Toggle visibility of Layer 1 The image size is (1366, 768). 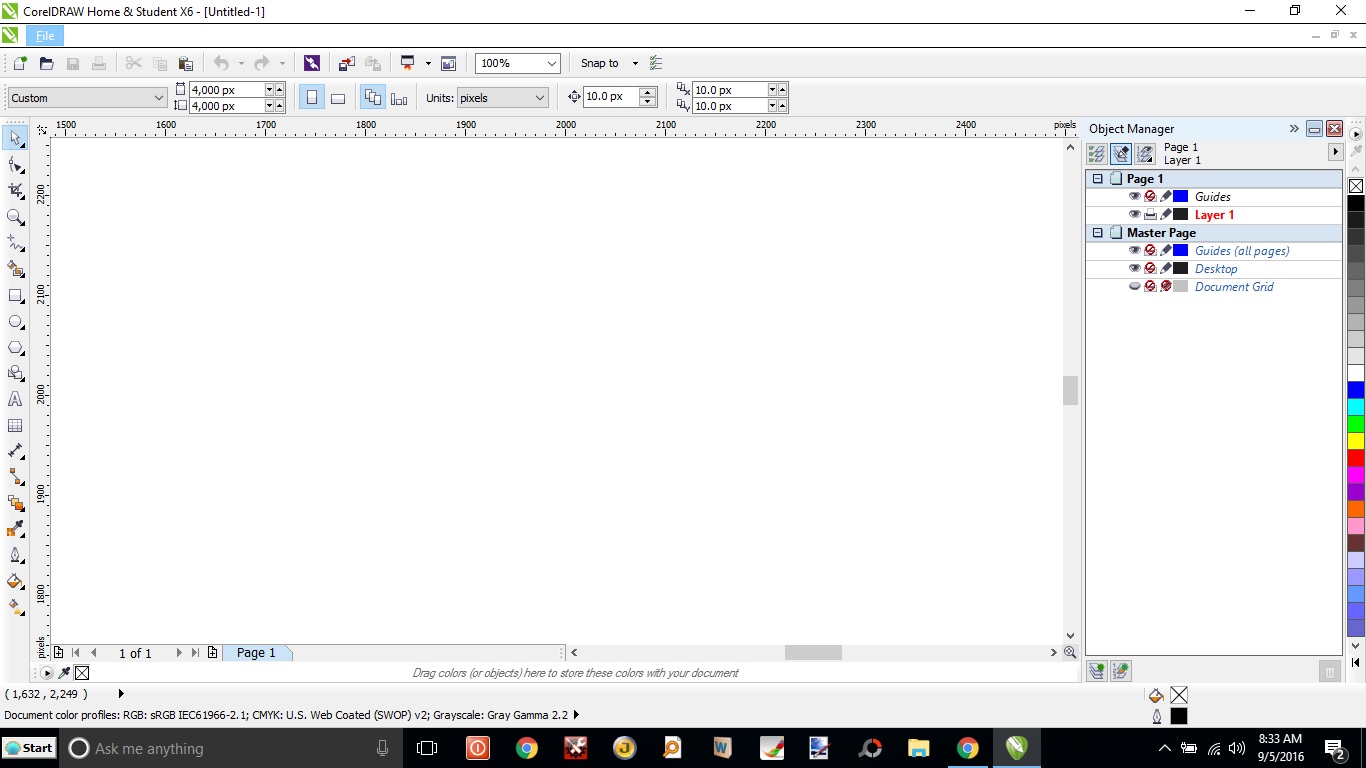[1135, 214]
